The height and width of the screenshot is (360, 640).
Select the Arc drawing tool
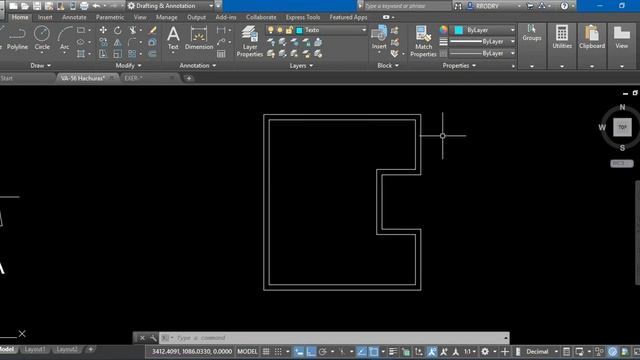(64, 38)
